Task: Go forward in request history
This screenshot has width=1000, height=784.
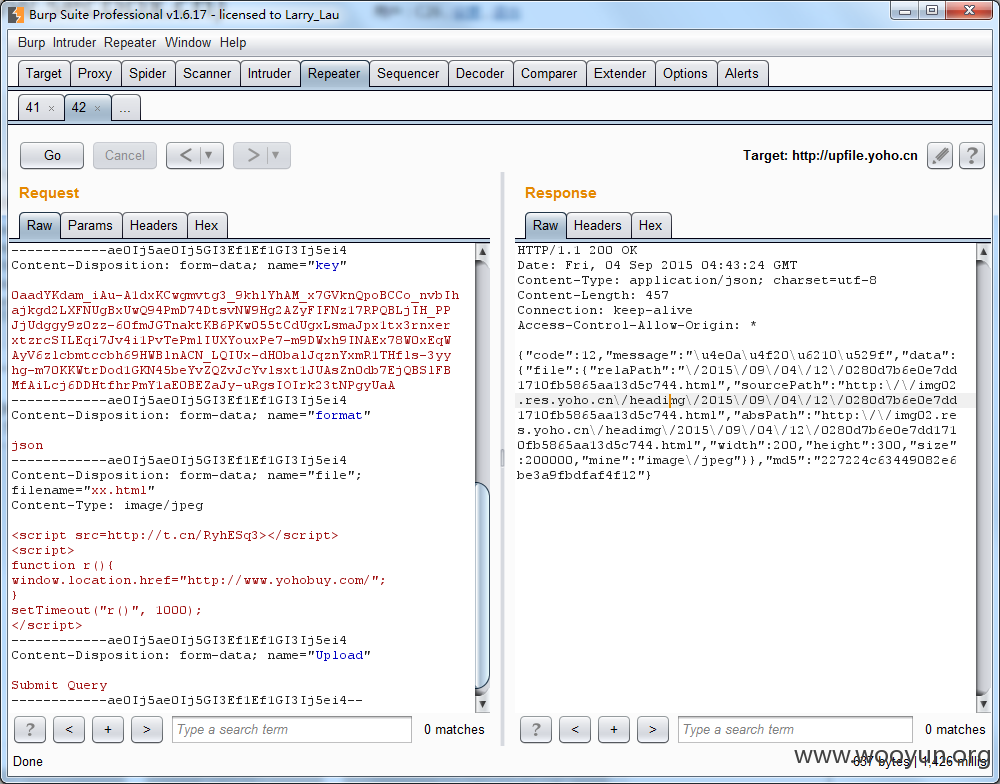Action: pos(253,156)
